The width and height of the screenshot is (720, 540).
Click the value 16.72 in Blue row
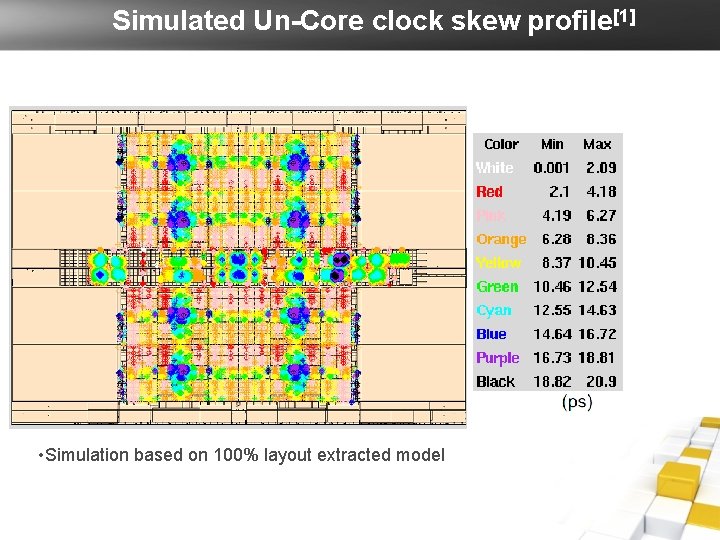597,334
